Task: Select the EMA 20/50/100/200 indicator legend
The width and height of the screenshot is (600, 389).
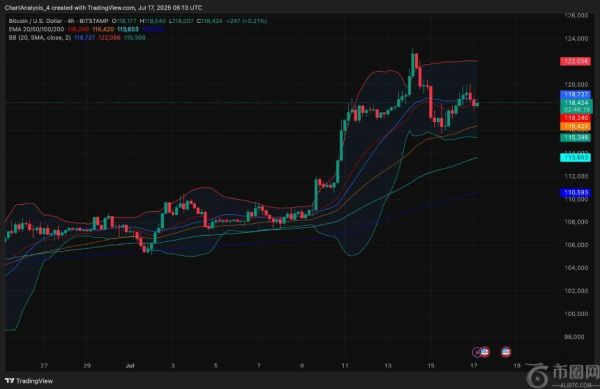Action: click(x=36, y=29)
